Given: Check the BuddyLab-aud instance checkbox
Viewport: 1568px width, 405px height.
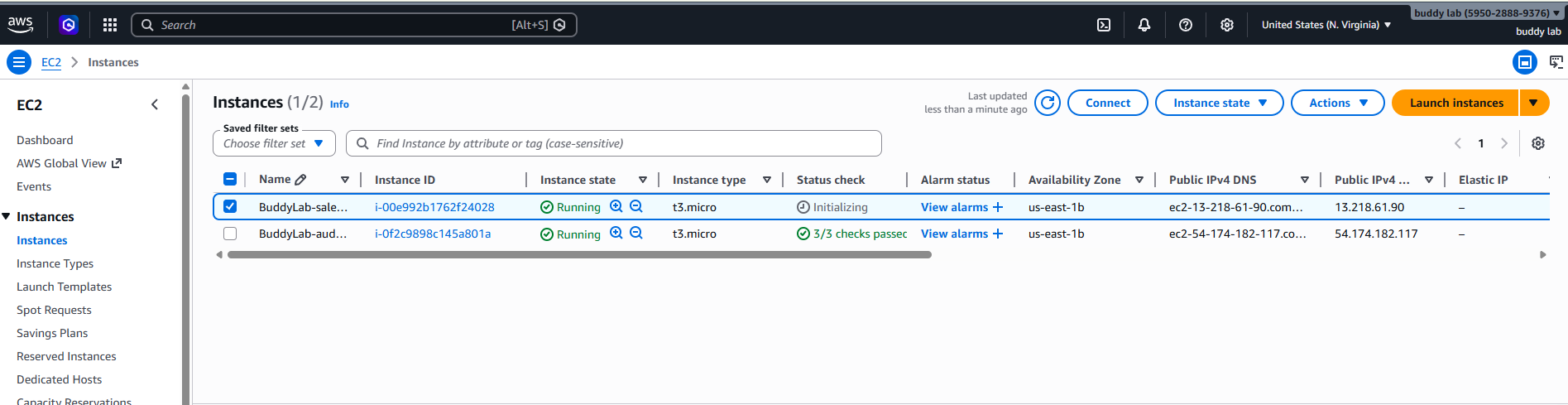Looking at the screenshot, I should pyautogui.click(x=230, y=234).
